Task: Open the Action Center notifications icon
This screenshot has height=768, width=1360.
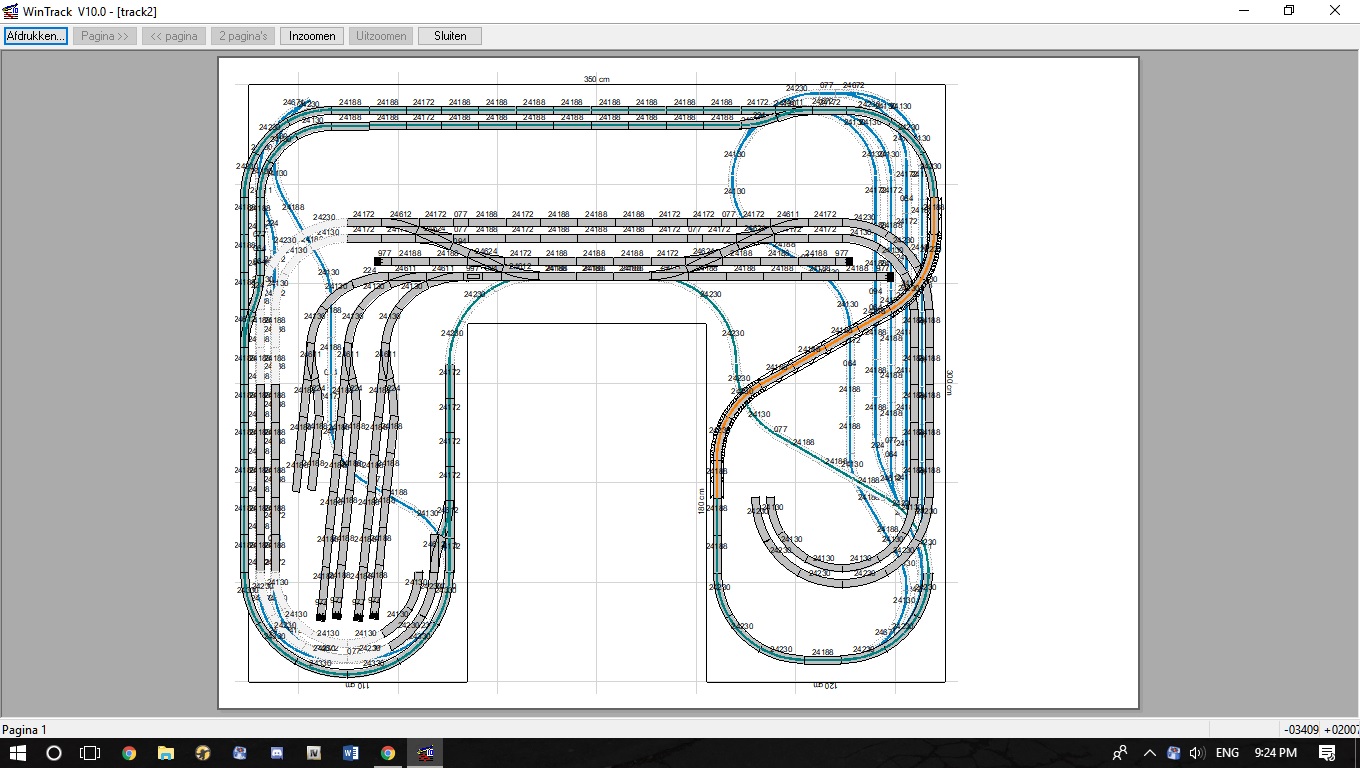Action: (1327, 753)
